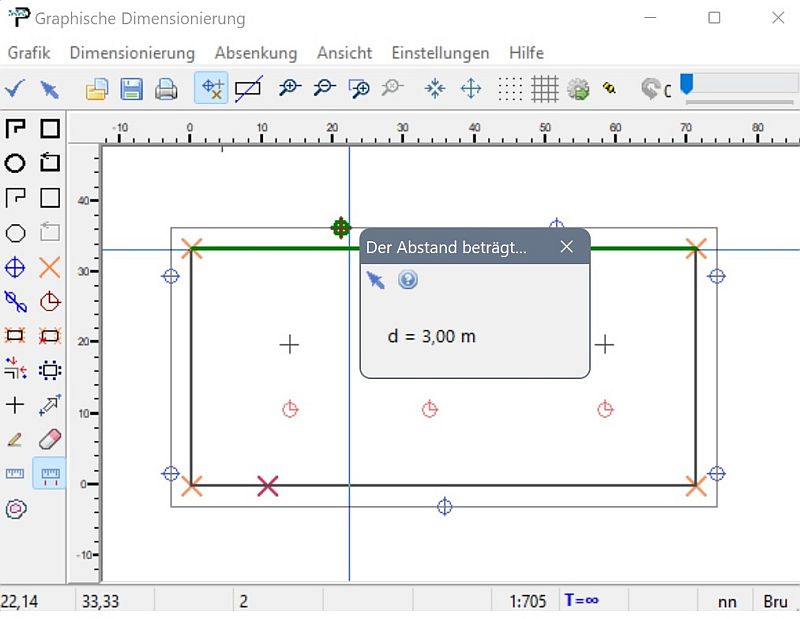800x619 pixels.
Task: Select the eraser tool
Action: (49, 439)
